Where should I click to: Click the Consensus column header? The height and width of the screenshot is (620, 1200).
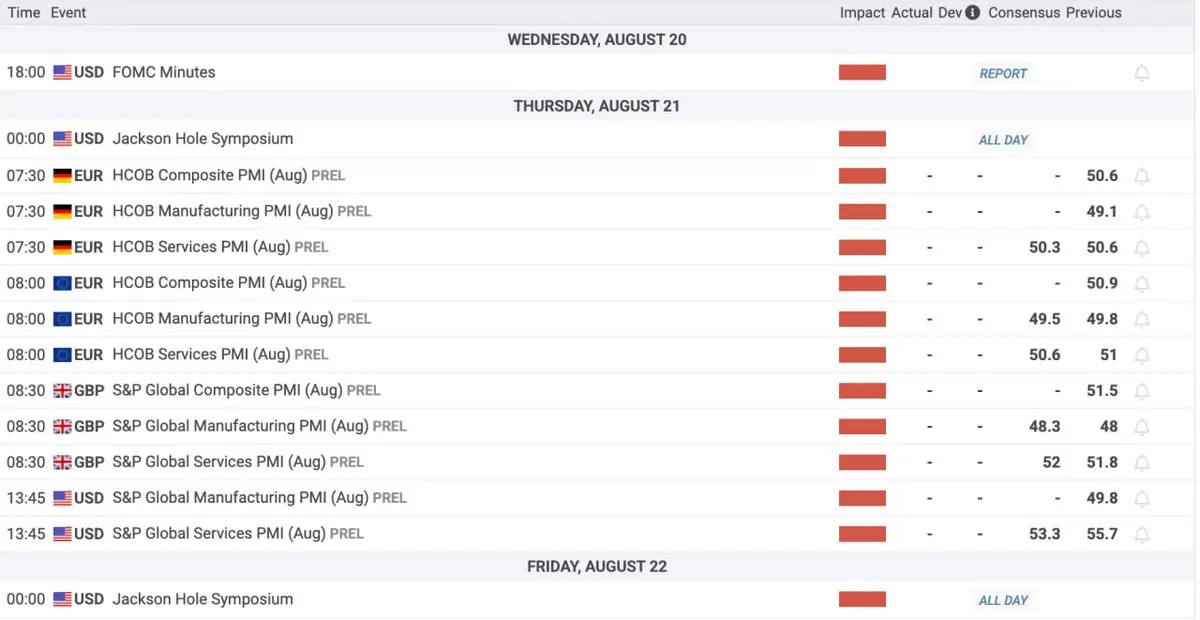[x=1023, y=13]
